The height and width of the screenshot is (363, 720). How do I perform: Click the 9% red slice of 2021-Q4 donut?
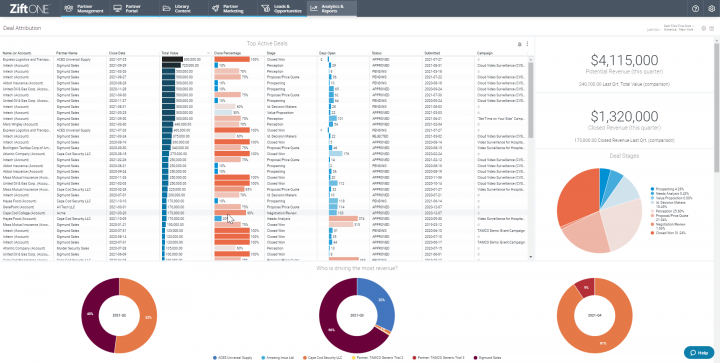[584, 288]
